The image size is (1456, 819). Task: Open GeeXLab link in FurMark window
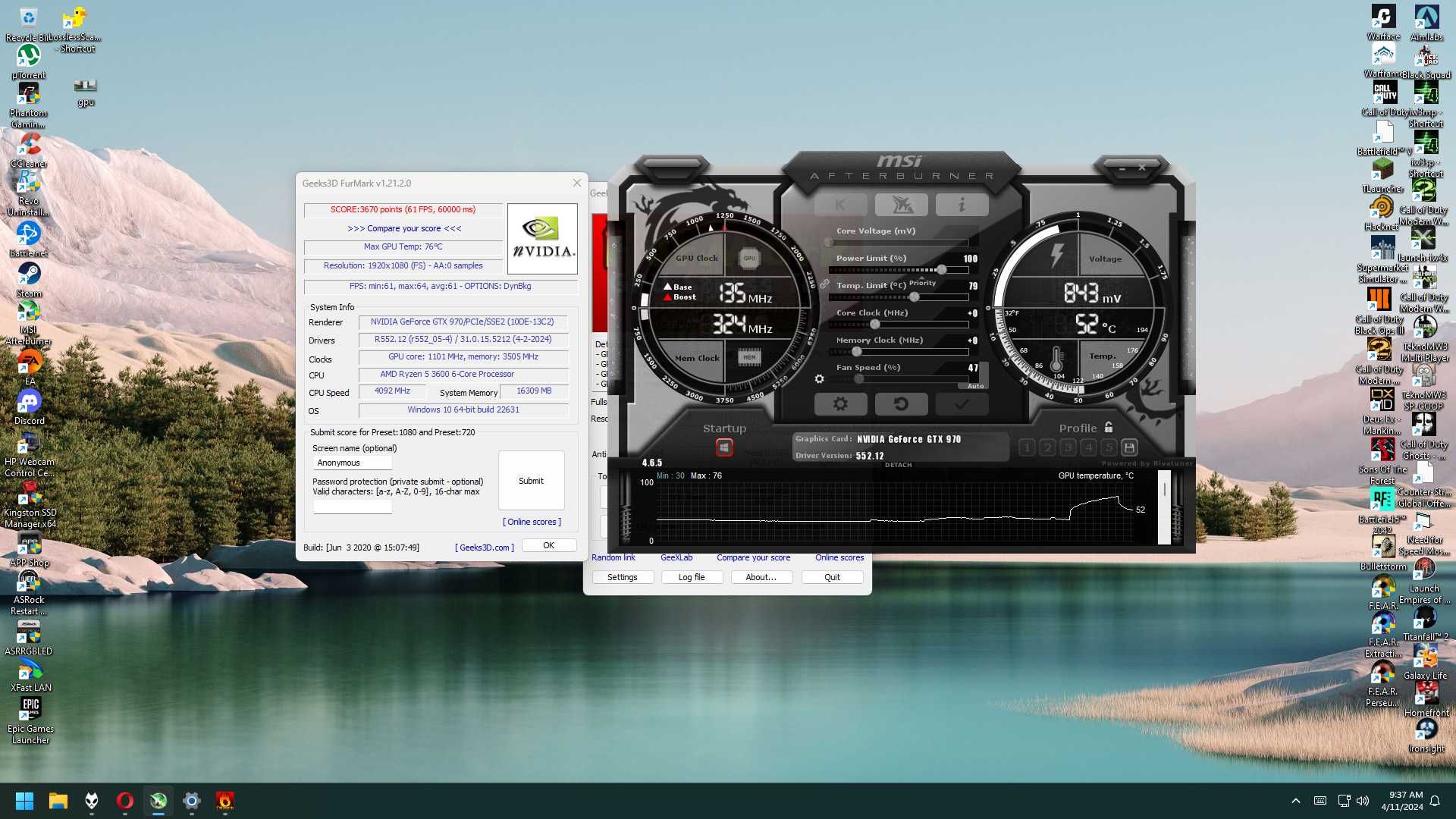[676, 557]
